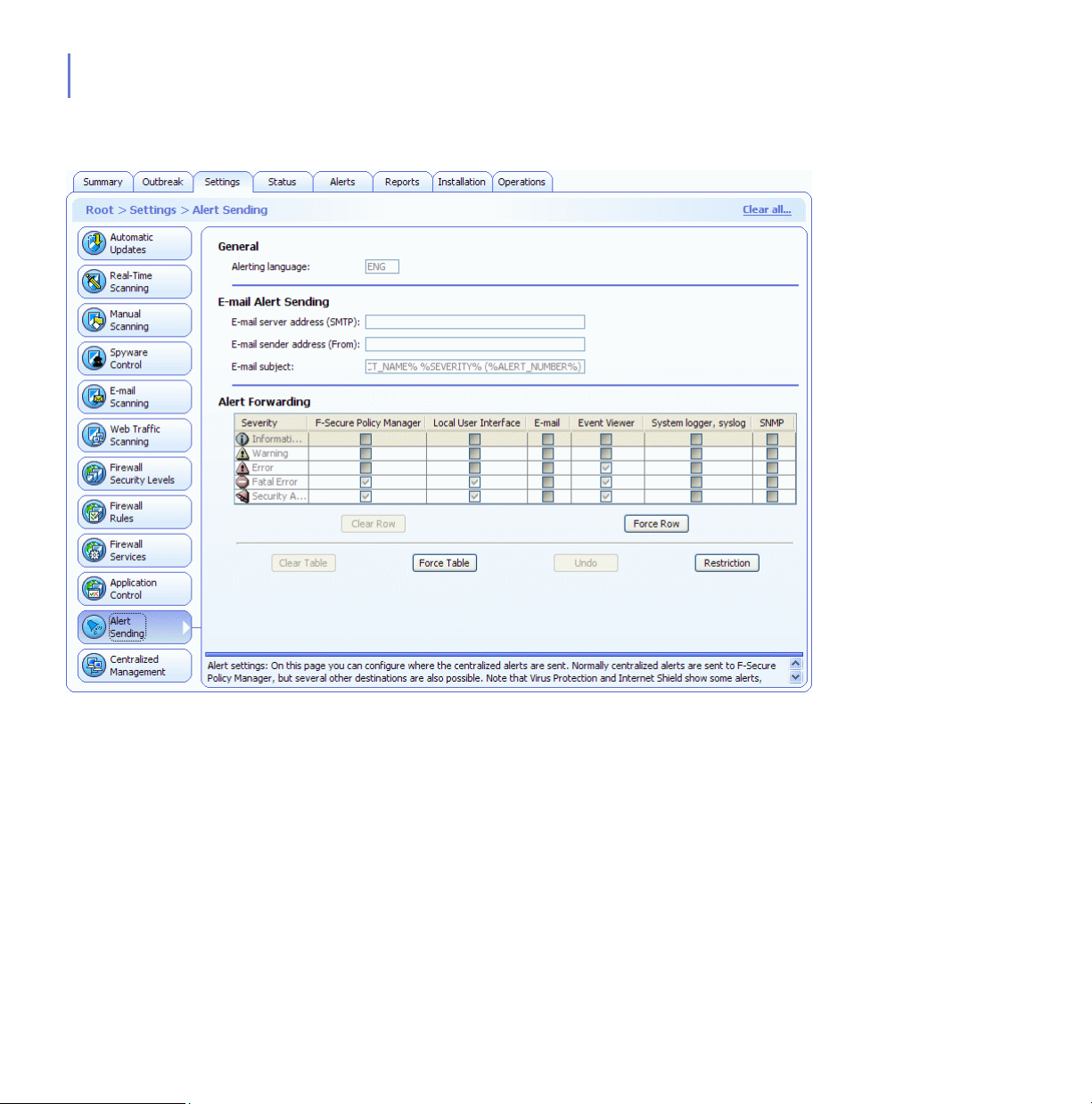Open Web Traffic Scanning icon

pyautogui.click(x=94, y=435)
